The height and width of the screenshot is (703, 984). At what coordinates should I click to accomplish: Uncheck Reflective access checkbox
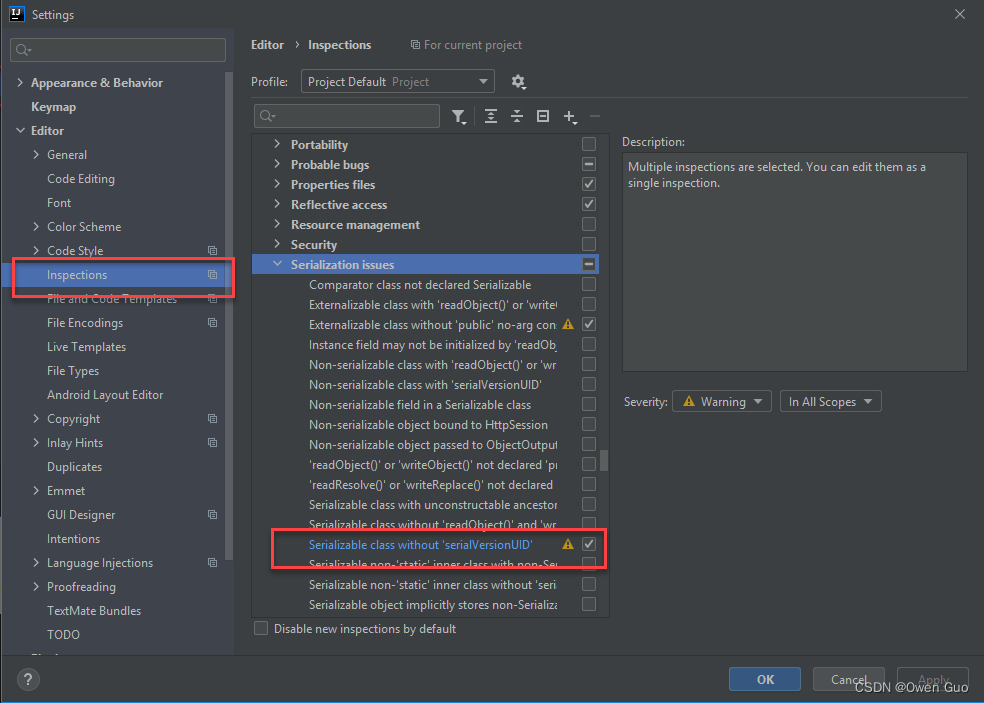589,204
